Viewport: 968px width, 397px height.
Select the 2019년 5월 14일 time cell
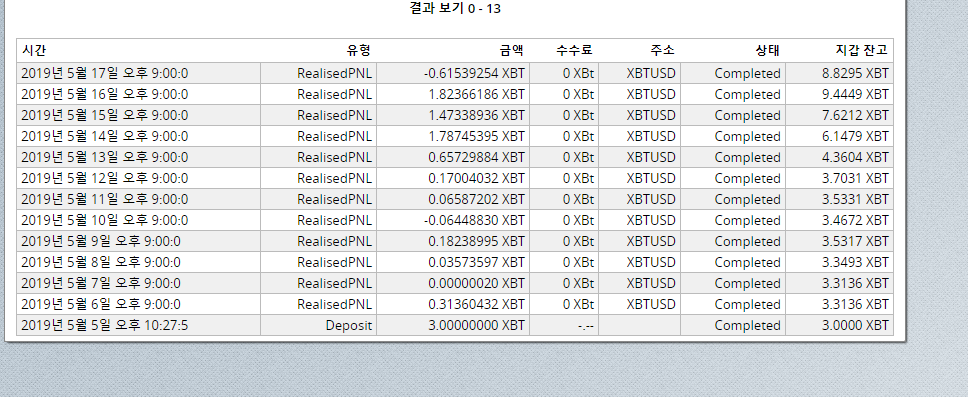tap(138, 136)
